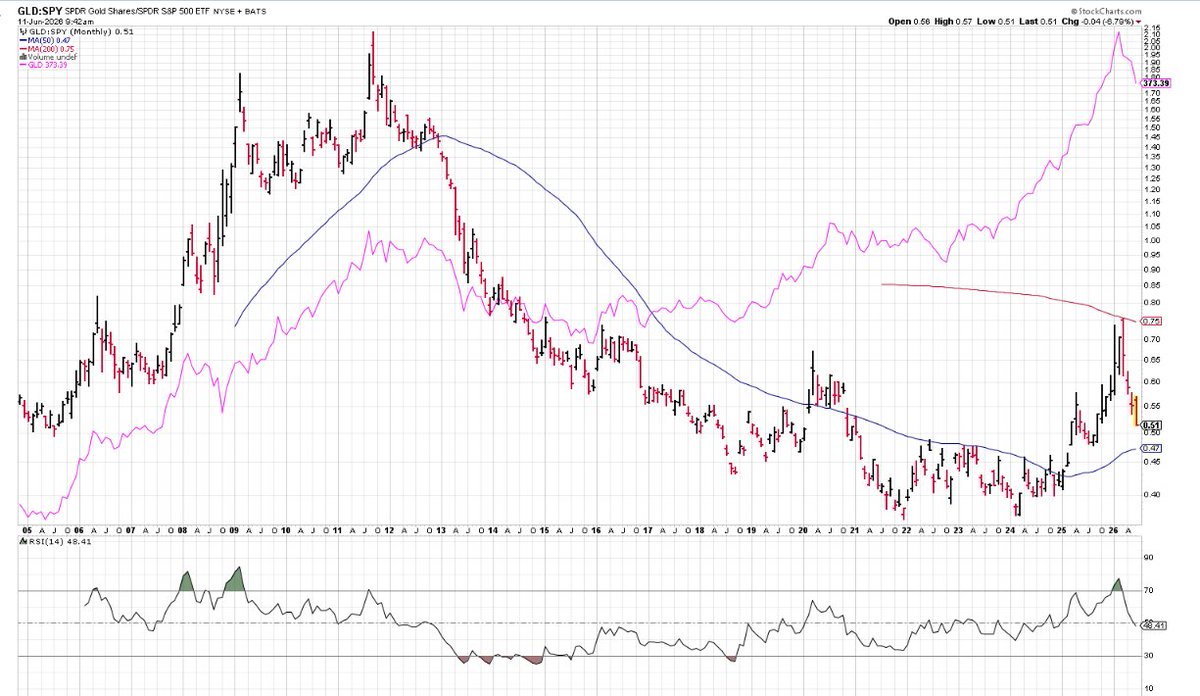
Task: Click the 0.40 price axis label
Action: [1150, 494]
